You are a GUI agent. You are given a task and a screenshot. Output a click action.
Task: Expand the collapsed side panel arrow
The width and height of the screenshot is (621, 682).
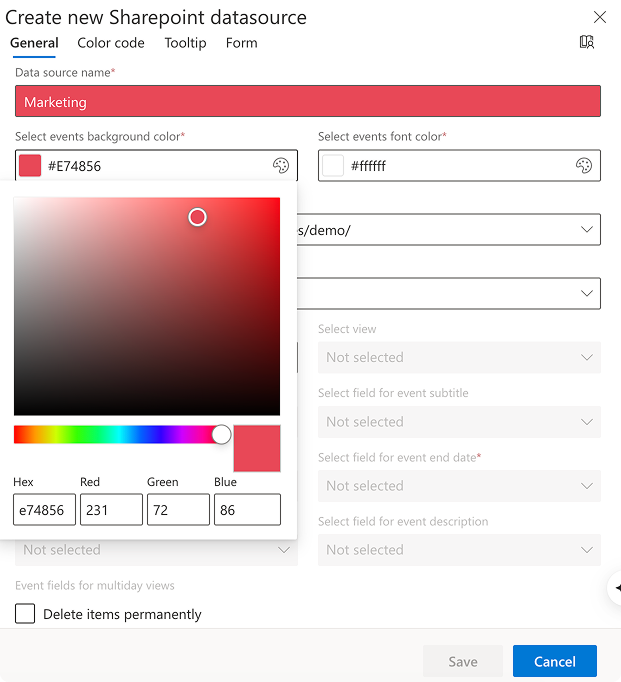[616, 588]
